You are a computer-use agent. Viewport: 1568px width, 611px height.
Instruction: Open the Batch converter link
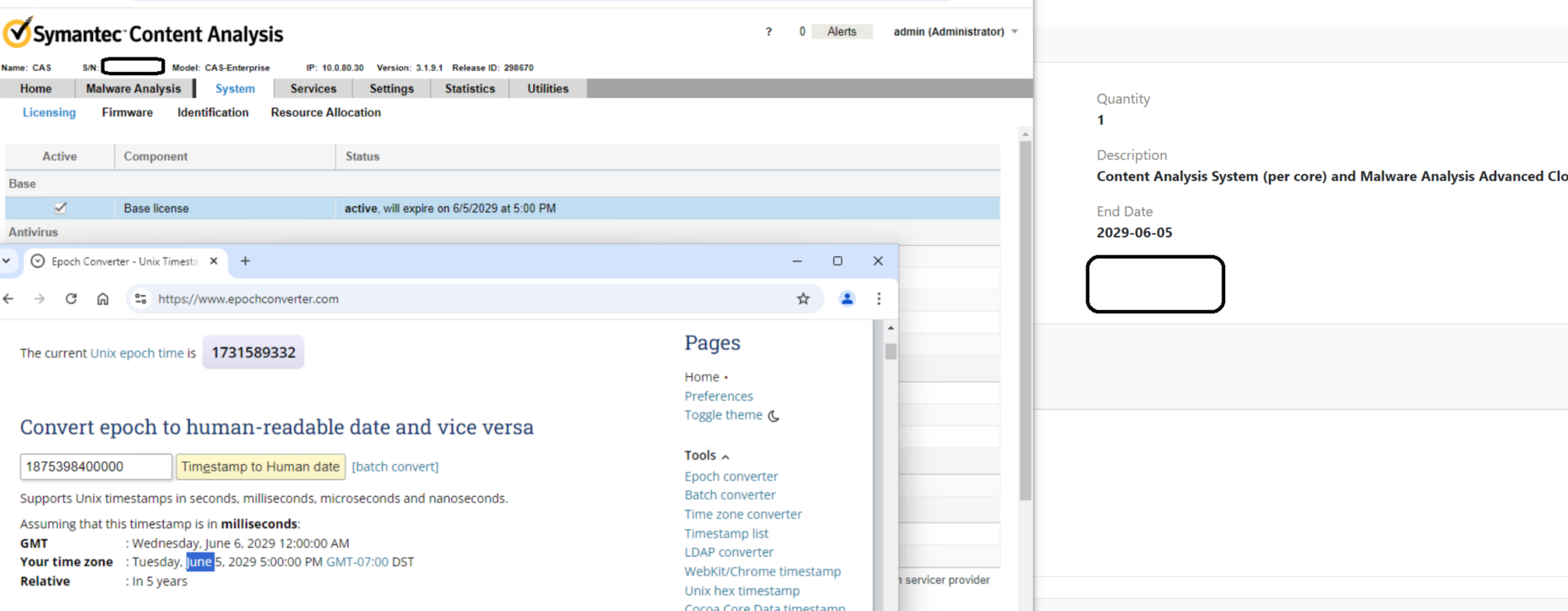(x=730, y=495)
